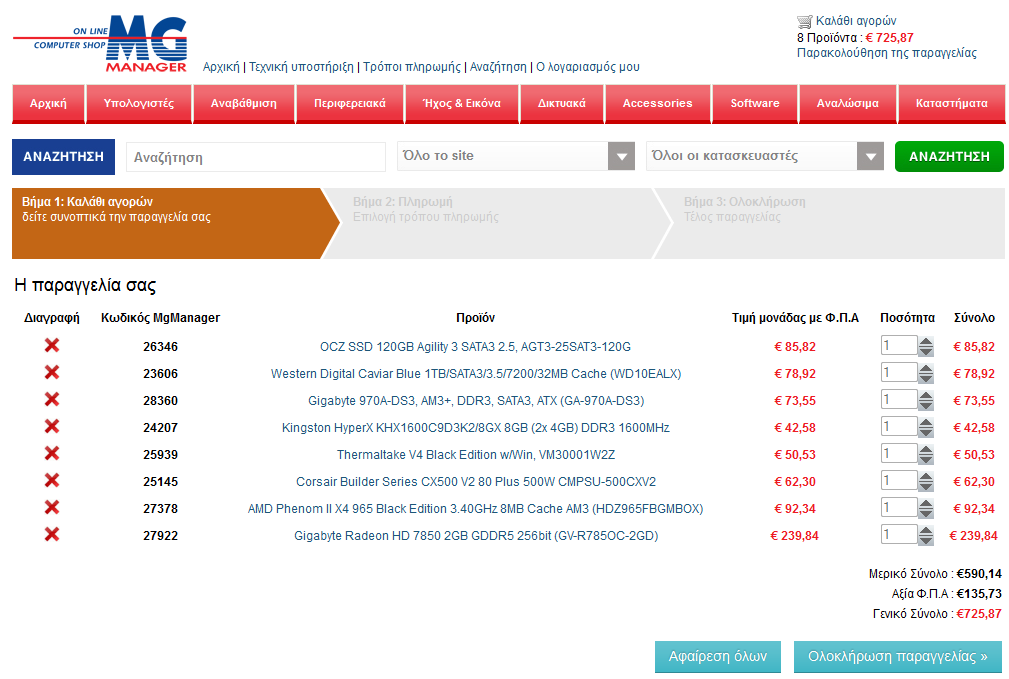Open the Καλάθι αγορών link
This screenshot has height=679, width=1009.
coord(856,21)
